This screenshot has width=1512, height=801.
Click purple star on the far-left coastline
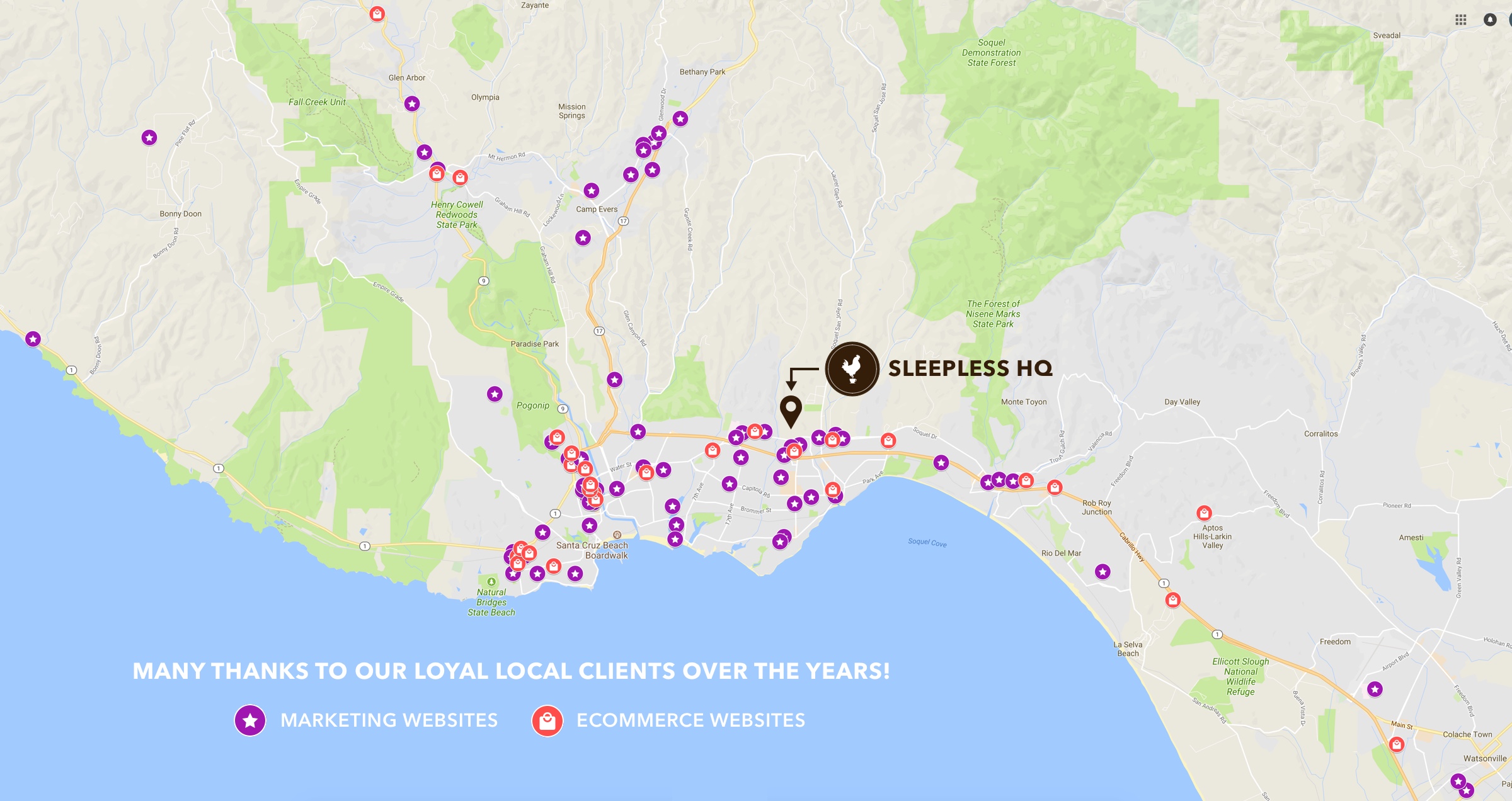pyautogui.click(x=33, y=339)
